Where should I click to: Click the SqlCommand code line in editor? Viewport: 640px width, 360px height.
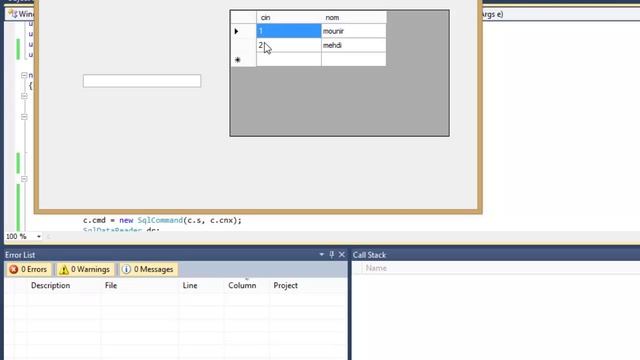tap(162, 220)
